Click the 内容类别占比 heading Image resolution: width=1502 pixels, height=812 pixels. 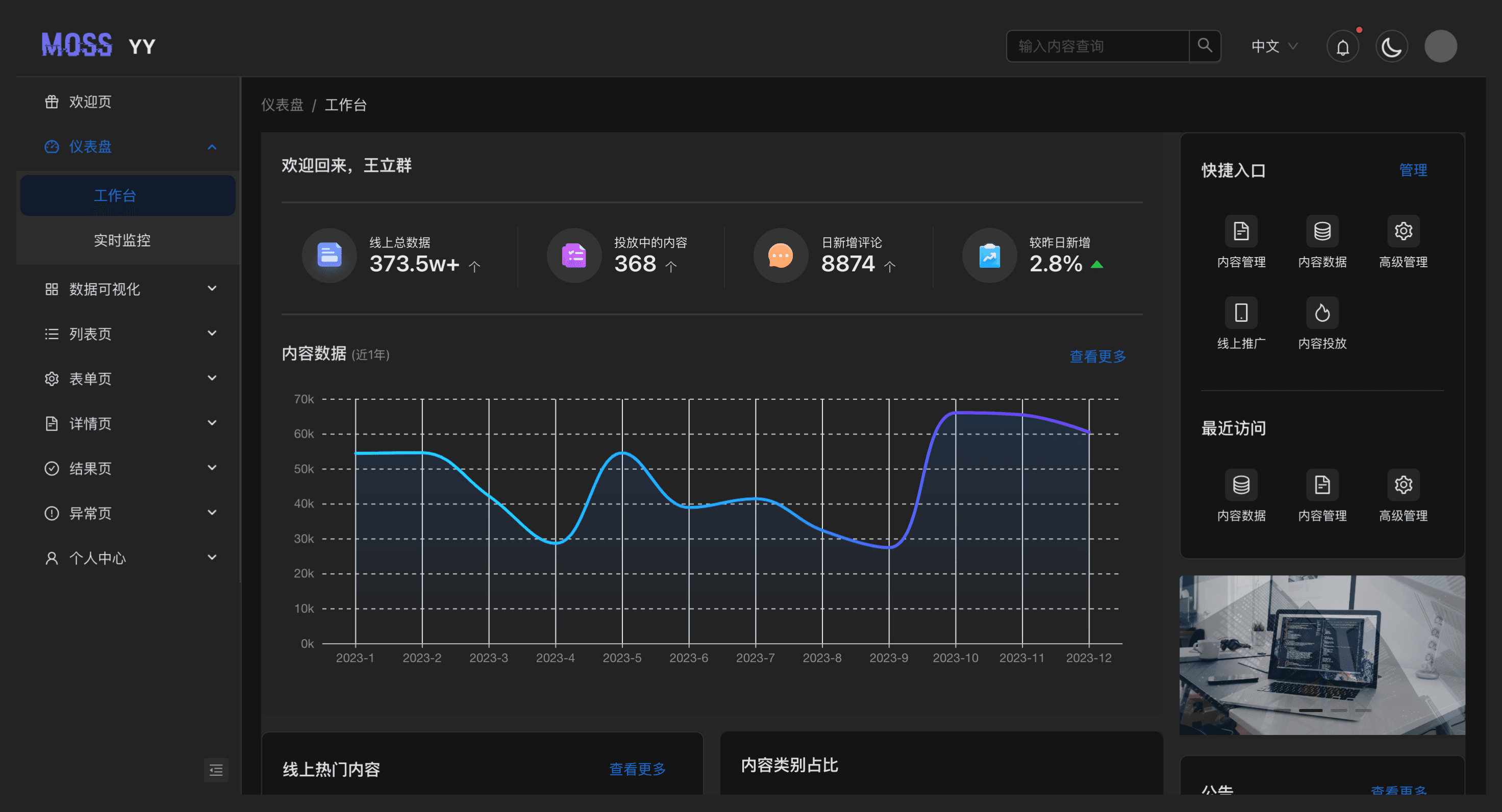click(x=789, y=765)
